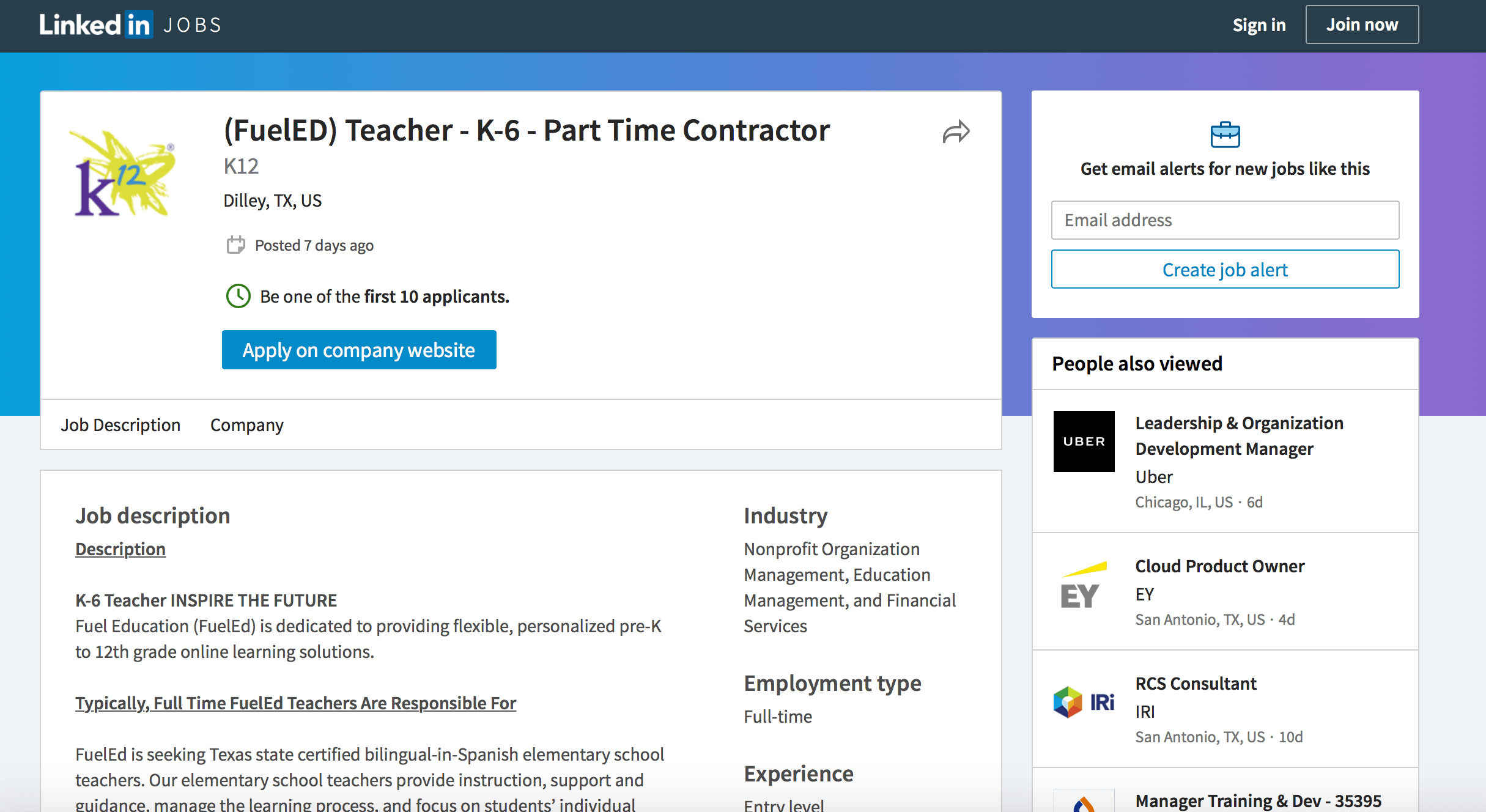The image size is (1486, 812).
Task: Open the Cloud Product Owner listing
Action: (x=1219, y=566)
